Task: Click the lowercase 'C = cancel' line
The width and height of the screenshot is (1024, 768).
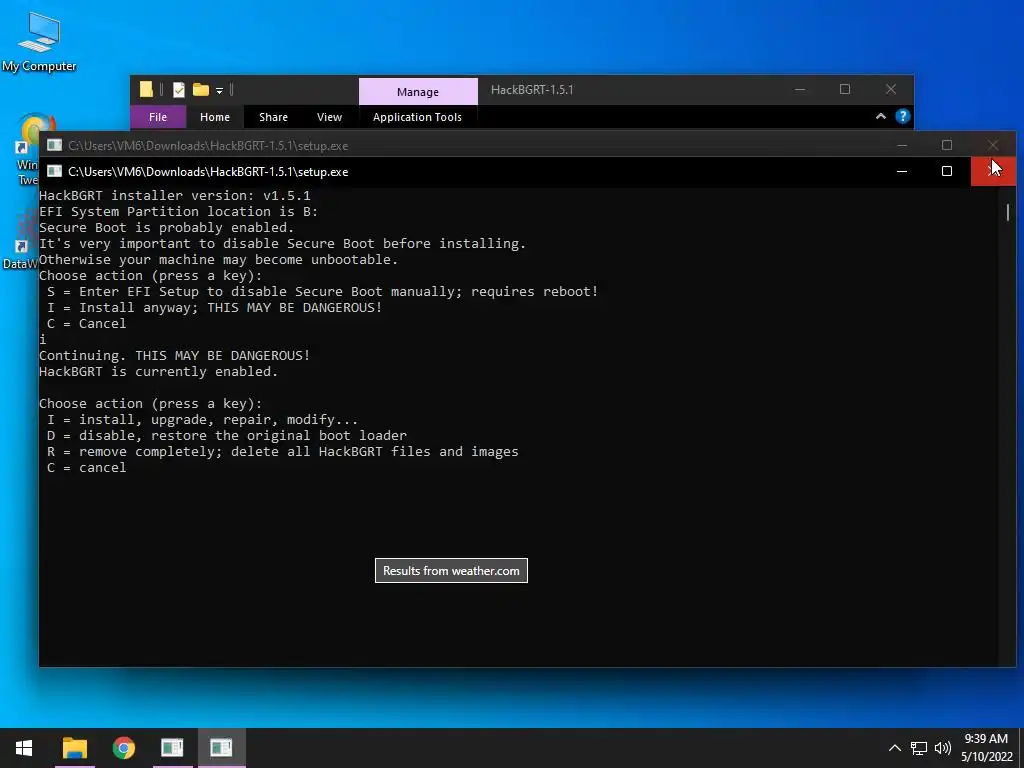Action: (x=87, y=468)
